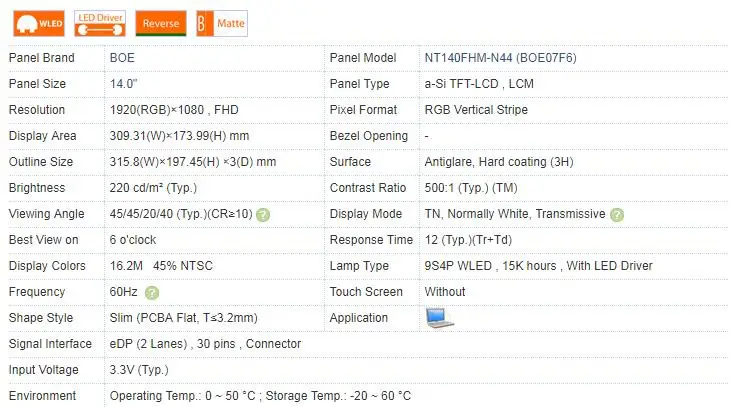Image resolution: width=735 pixels, height=407 pixels.
Task: Open help icon beside 60Hz frequency
Action: [x=152, y=293]
